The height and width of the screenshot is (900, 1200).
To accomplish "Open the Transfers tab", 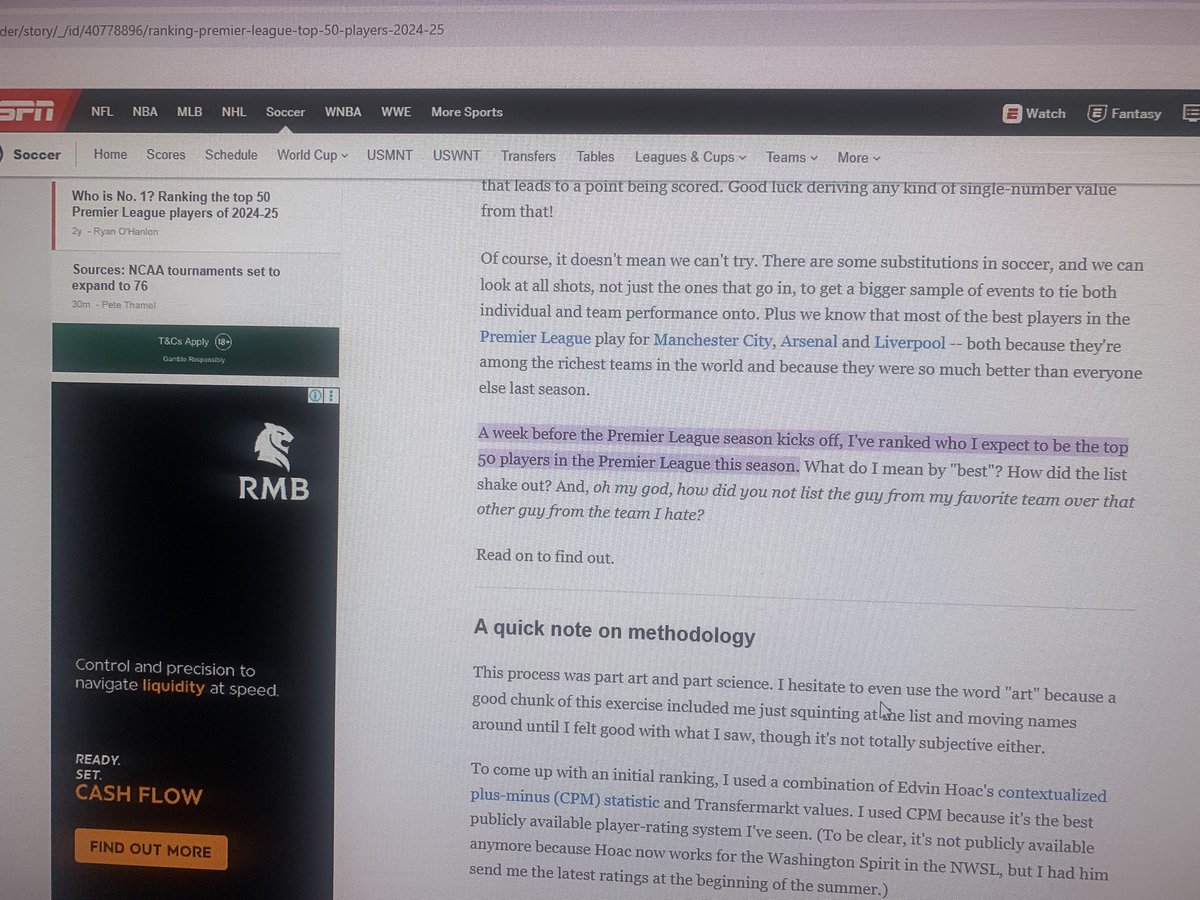I will 528,156.
